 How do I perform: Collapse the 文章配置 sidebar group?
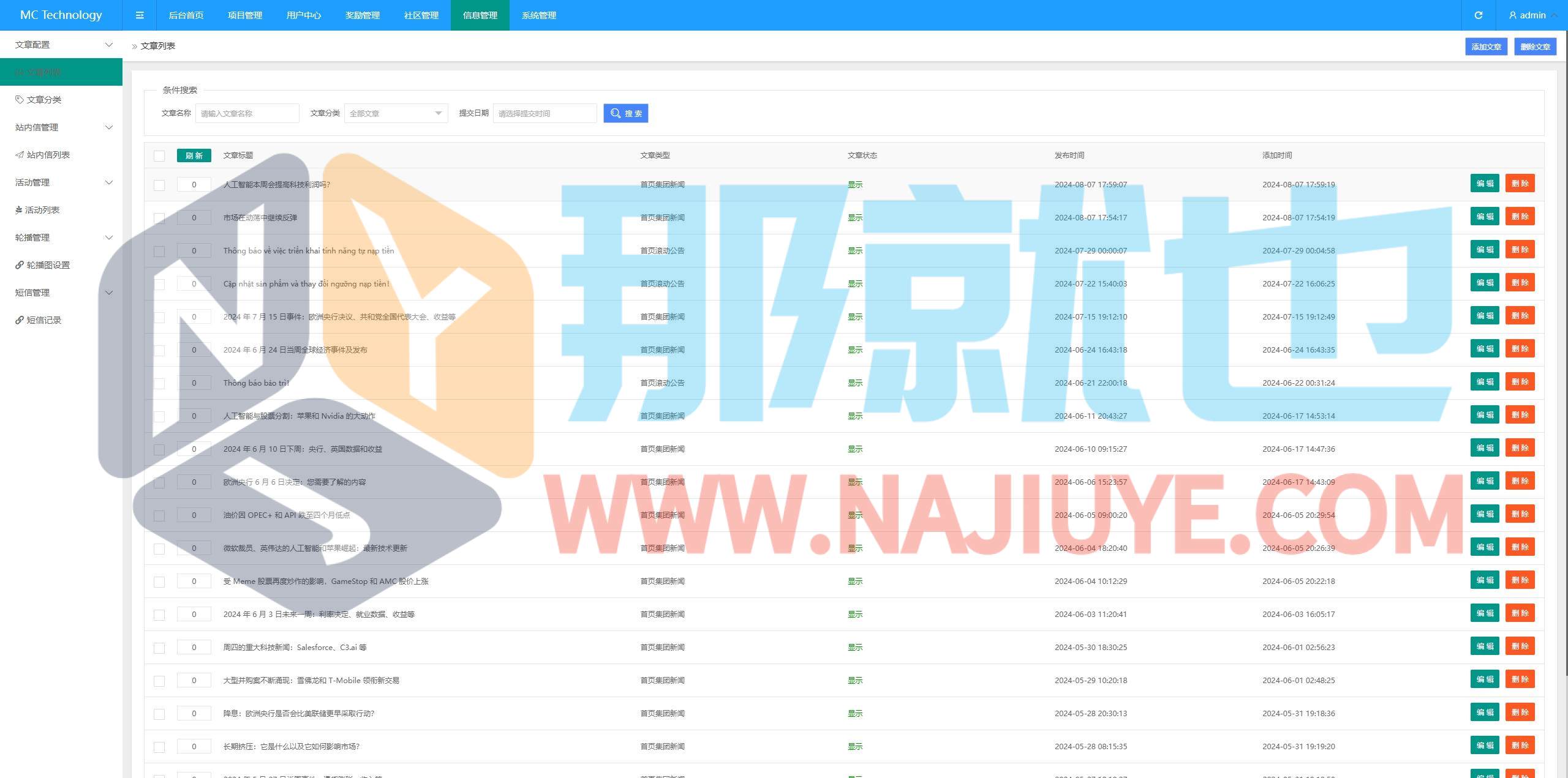pos(61,45)
